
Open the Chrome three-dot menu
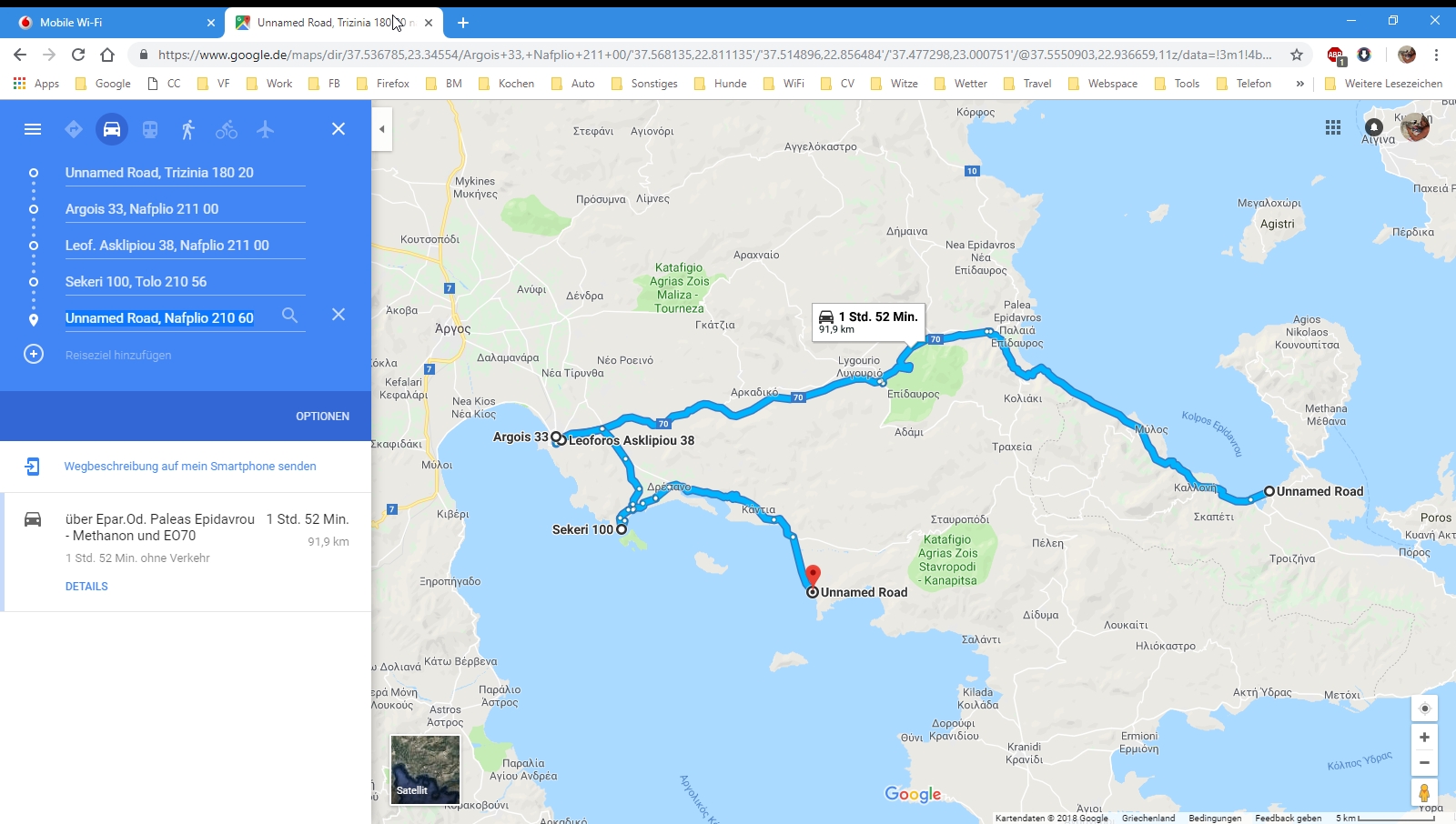point(1436,55)
